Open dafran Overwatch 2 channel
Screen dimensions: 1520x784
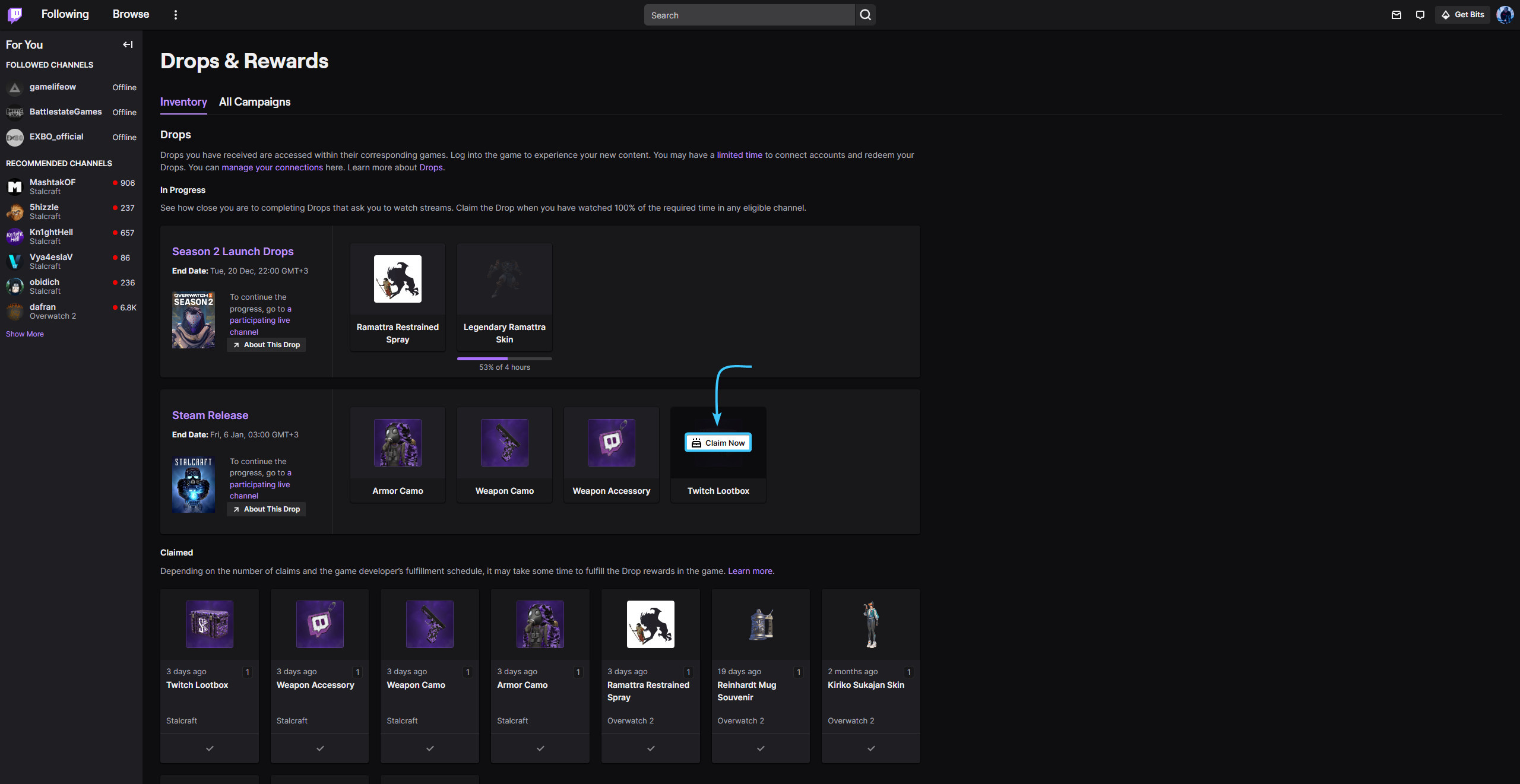(71, 311)
